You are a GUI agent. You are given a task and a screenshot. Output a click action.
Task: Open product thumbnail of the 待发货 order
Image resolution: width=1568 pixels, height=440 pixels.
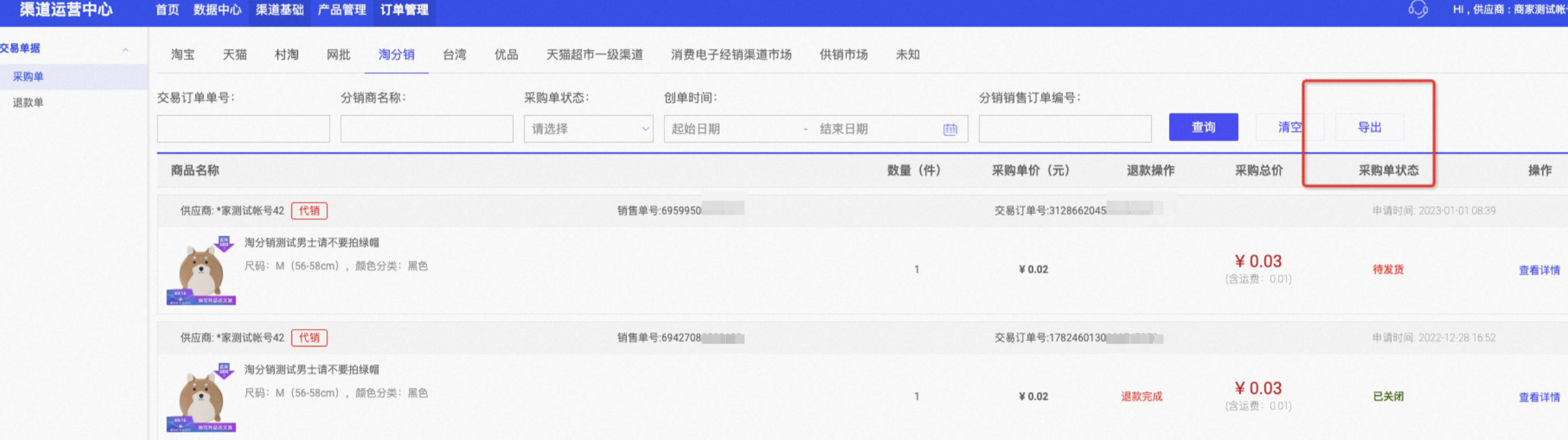202,271
